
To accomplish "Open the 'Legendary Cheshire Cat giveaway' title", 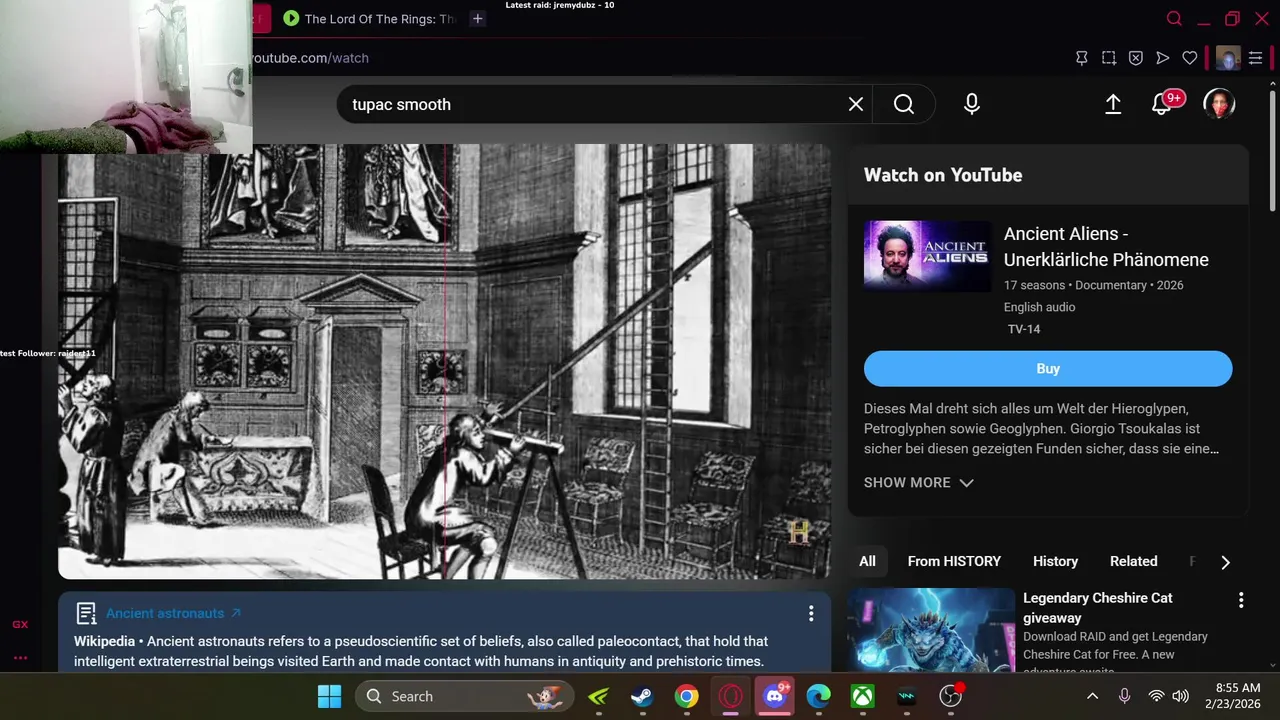I will pos(1097,607).
